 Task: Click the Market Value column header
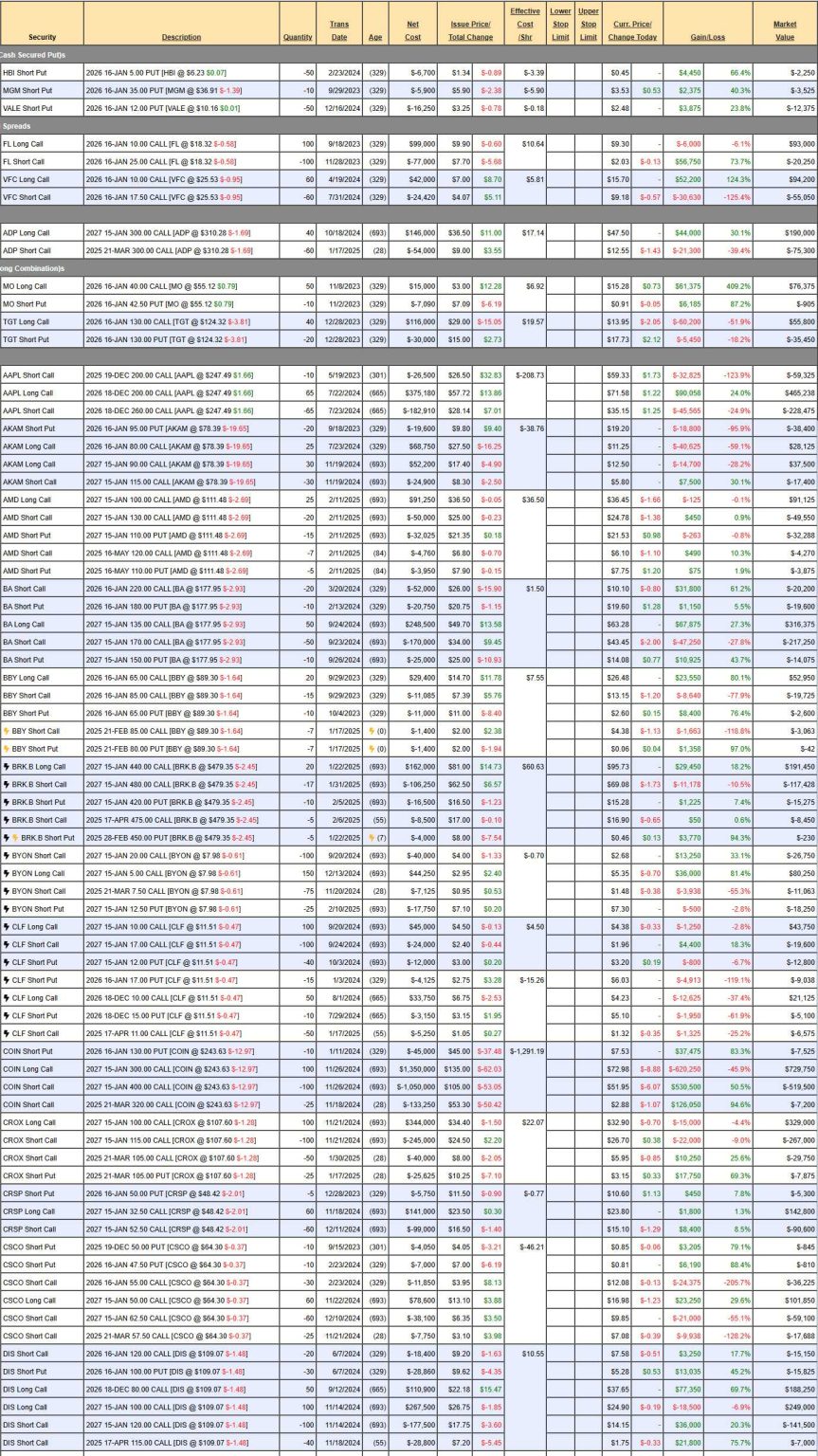coord(785,30)
